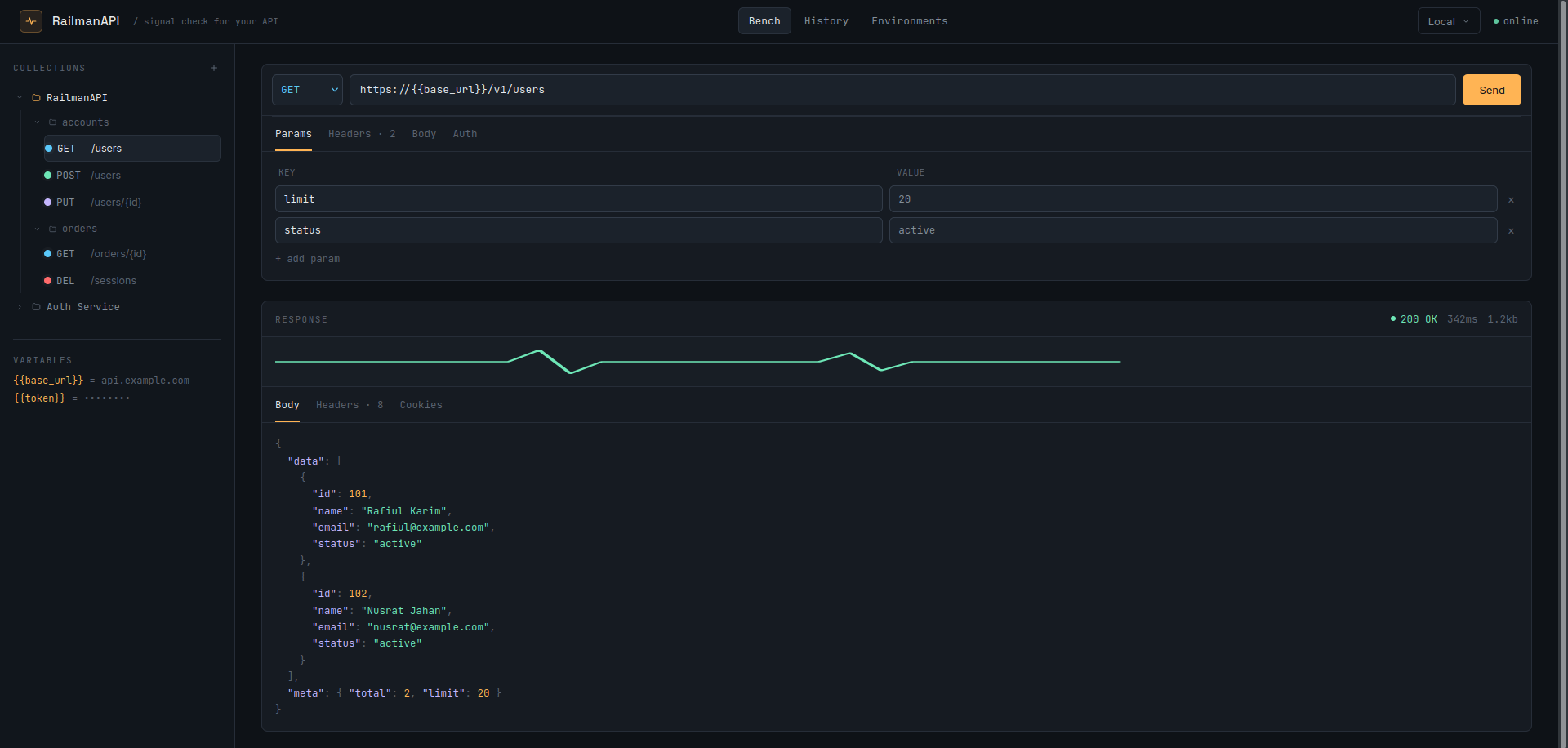Click the "rafiul@example.com" email value
The width and height of the screenshot is (1568, 748).
tap(429, 528)
